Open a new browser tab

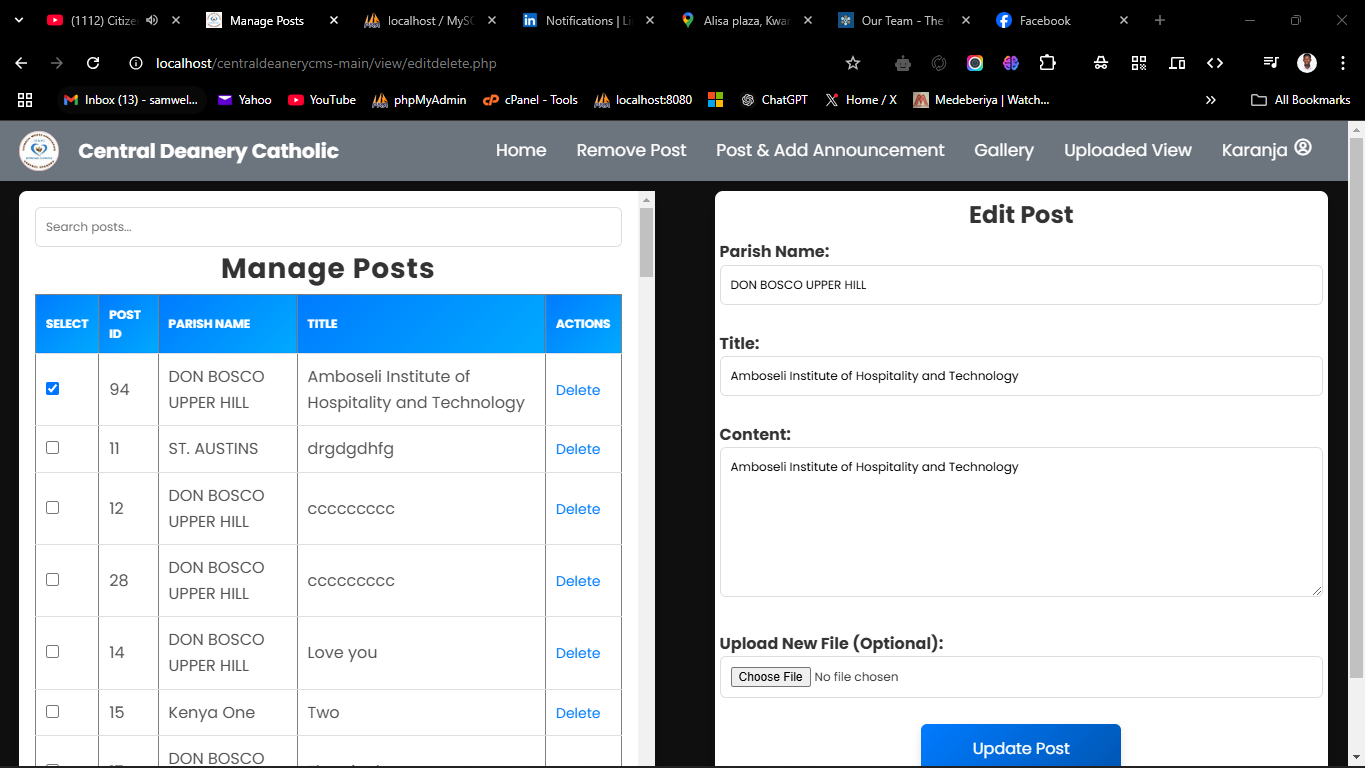1160,20
